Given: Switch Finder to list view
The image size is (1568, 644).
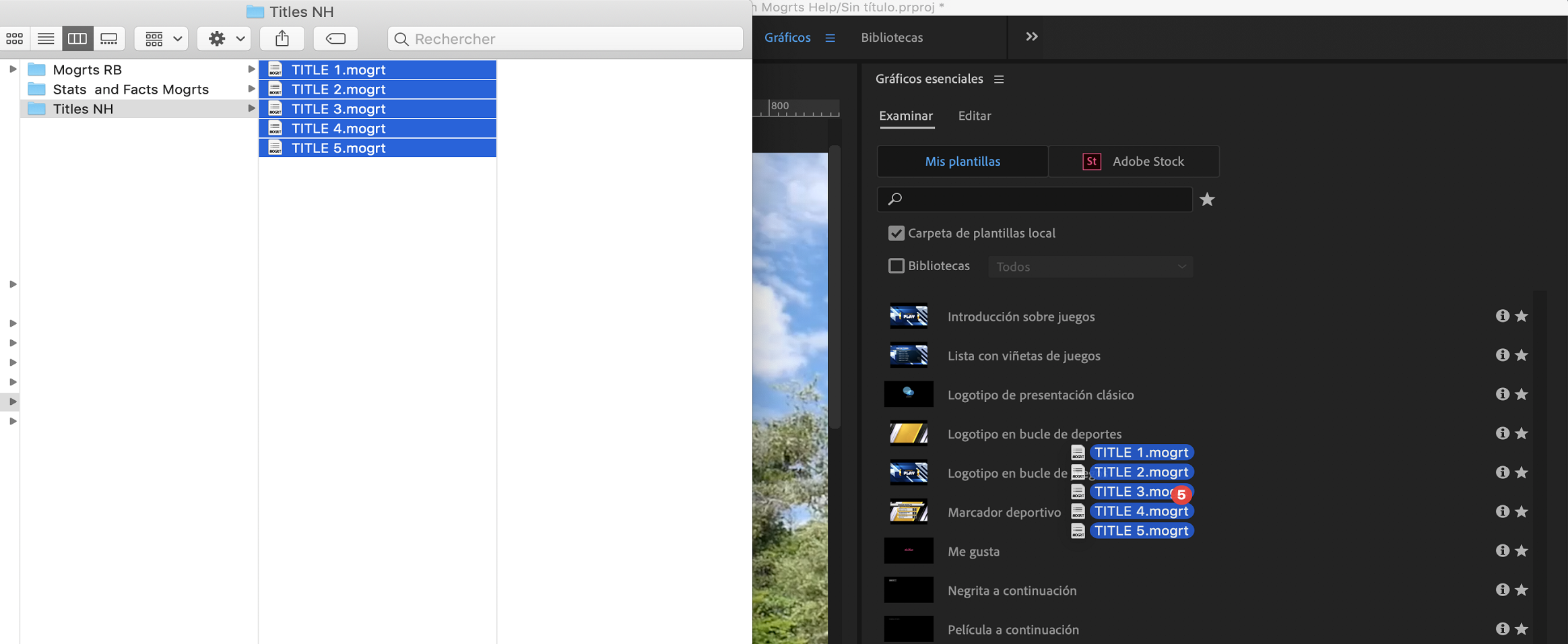Looking at the screenshot, I should click(46, 39).
